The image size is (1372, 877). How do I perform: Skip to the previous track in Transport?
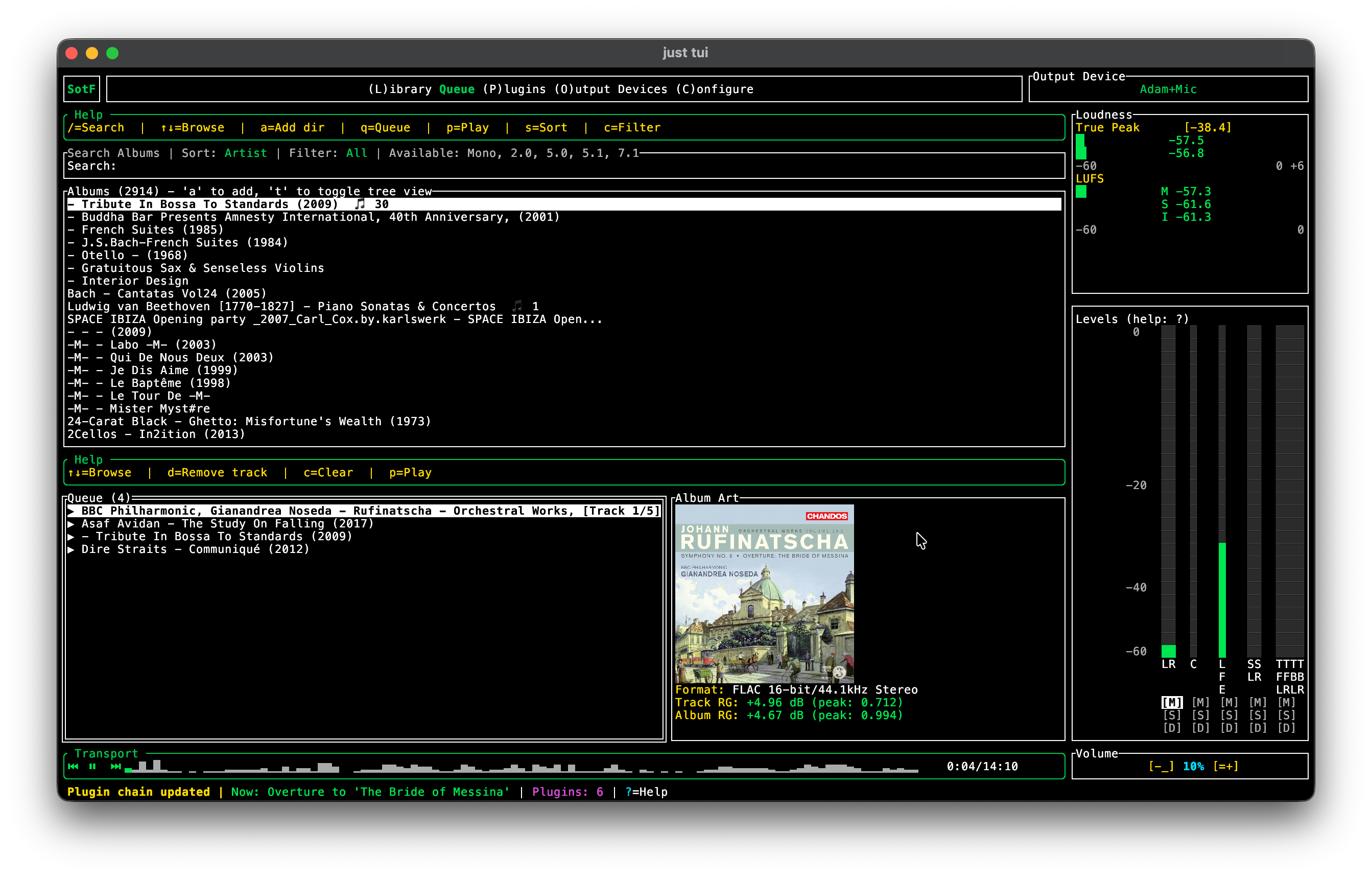click(73, 767)
